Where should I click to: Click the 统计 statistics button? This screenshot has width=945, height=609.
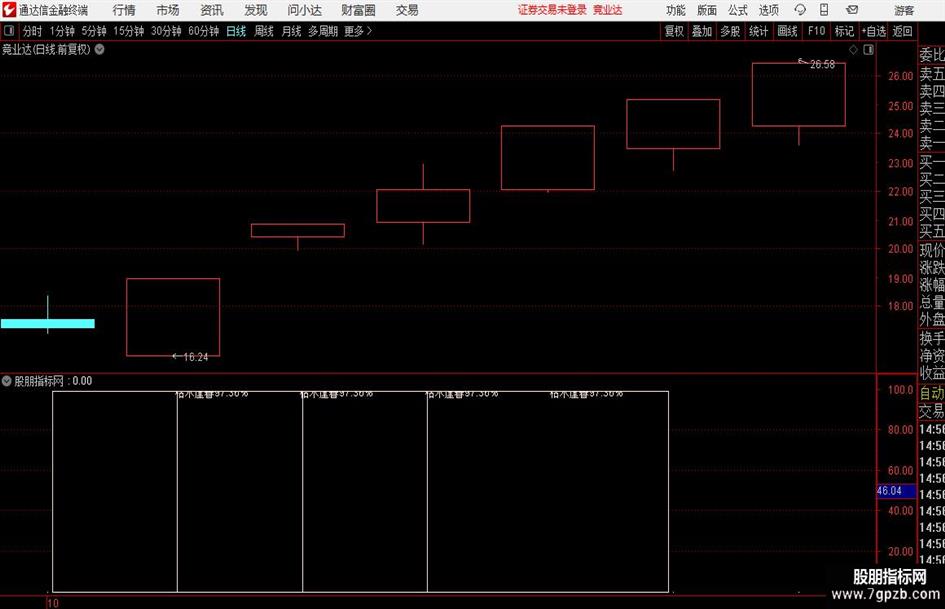click(x=758, y=31)
